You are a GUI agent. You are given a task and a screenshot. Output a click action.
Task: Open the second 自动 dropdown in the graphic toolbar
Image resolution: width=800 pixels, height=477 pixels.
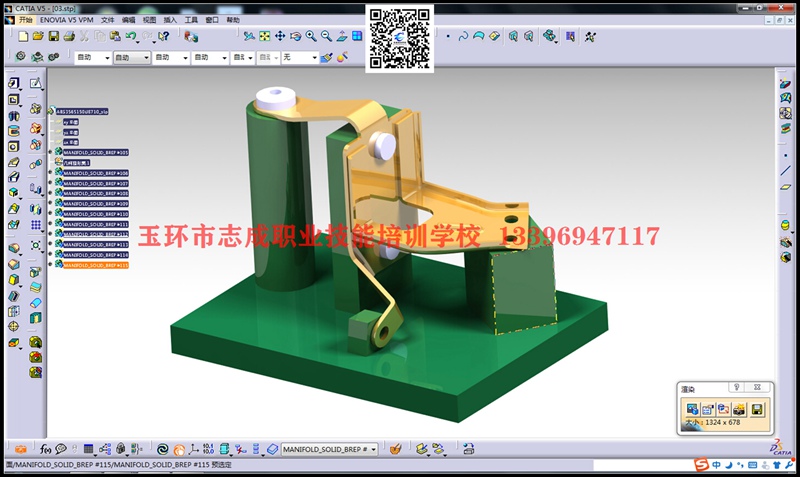(132, 58)
